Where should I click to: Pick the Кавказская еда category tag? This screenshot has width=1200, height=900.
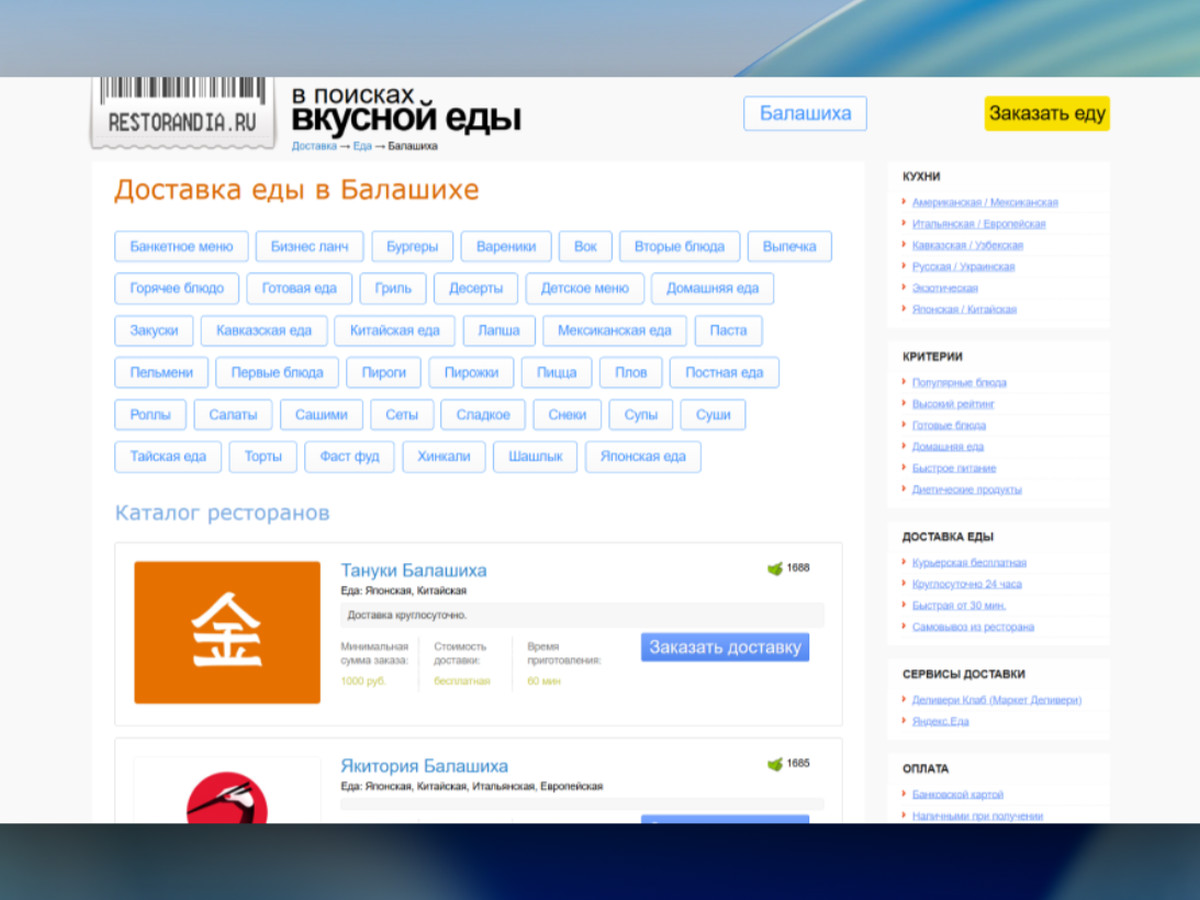(264, 330)
